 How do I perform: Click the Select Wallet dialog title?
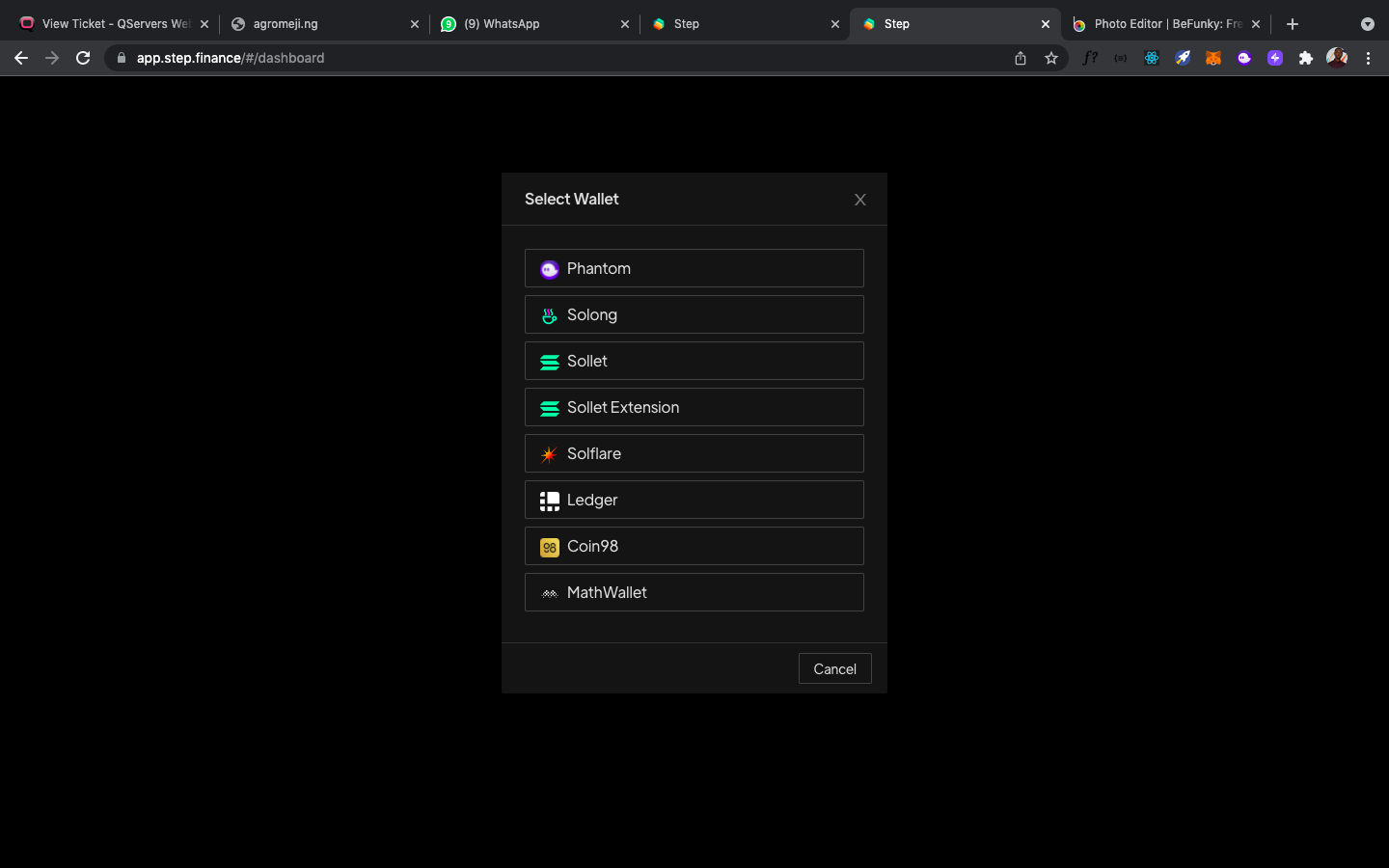click(572, 199)
